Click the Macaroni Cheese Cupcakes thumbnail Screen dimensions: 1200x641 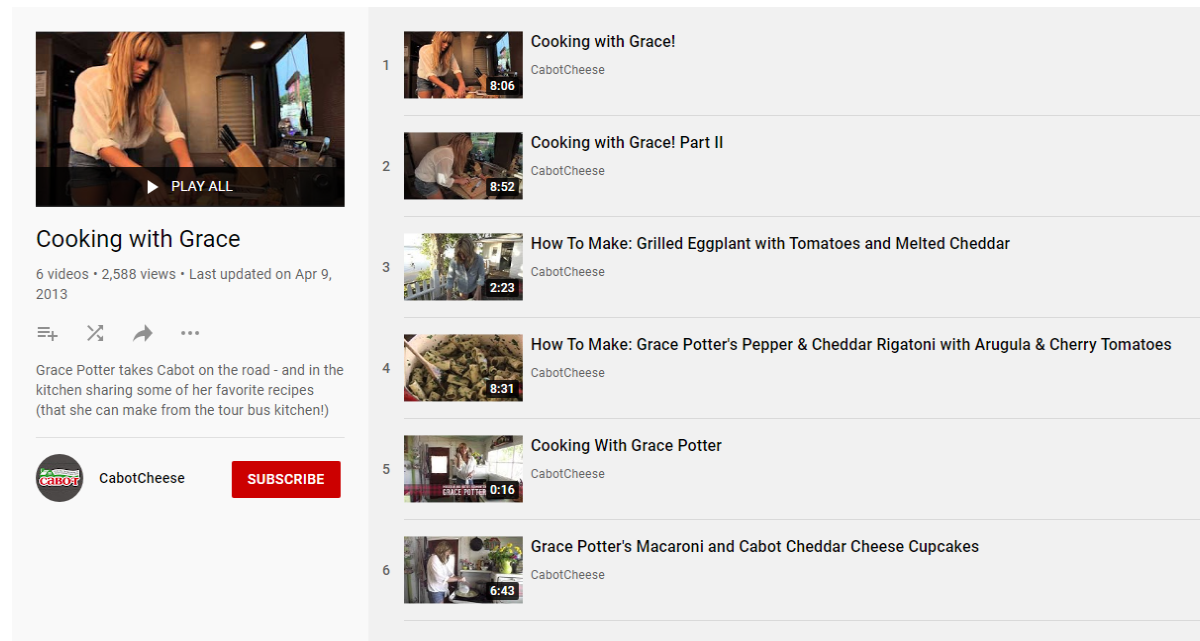[463, 570]
